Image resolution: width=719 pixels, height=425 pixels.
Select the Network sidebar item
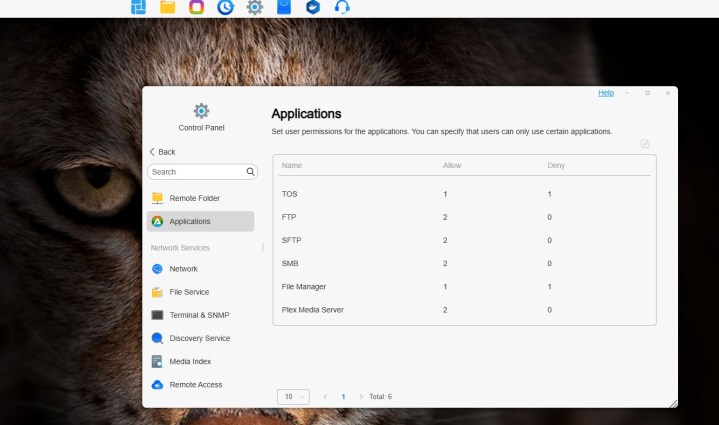183,269
